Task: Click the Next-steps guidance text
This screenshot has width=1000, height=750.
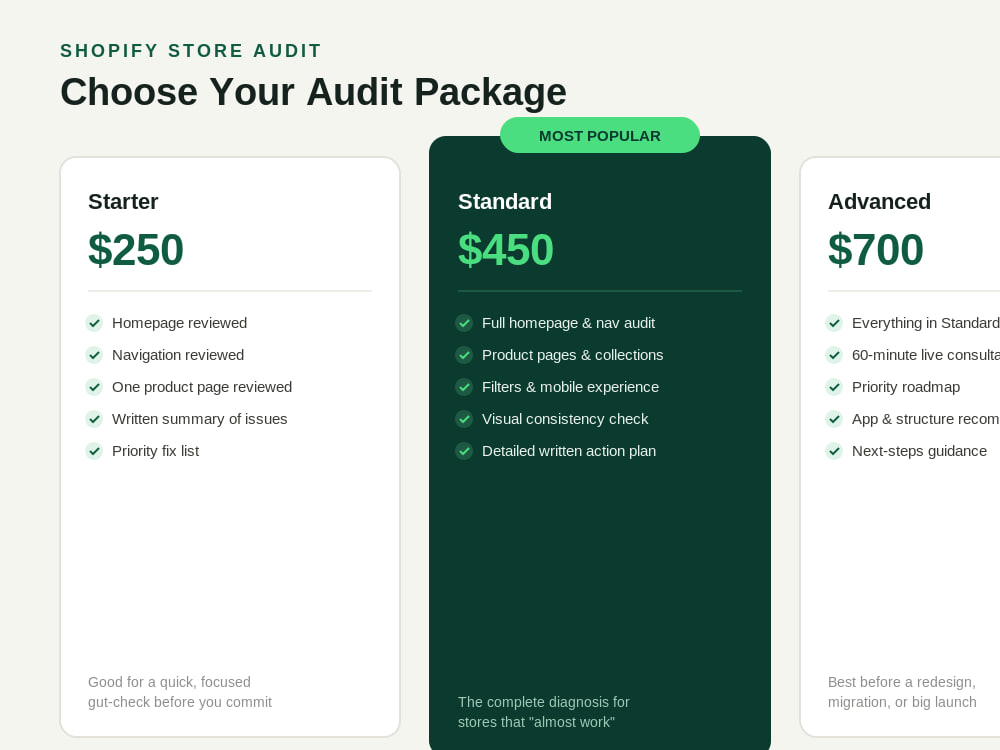Action: coord(920,451)
